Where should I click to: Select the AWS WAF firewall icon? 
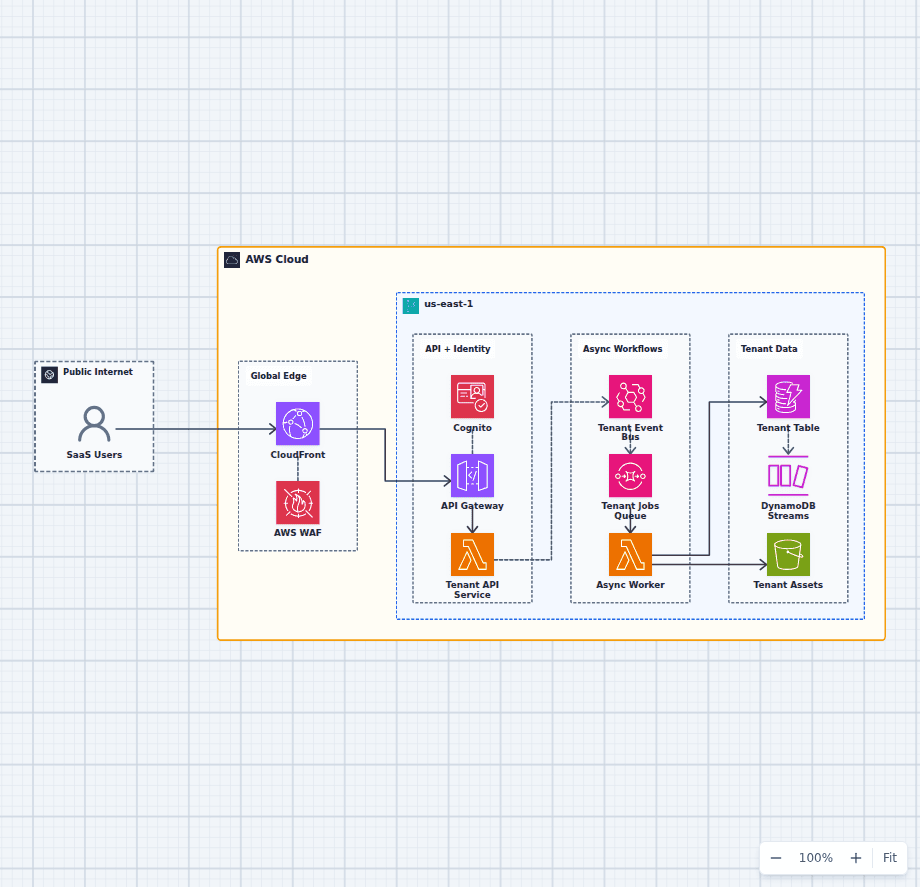tap(297, 502)
